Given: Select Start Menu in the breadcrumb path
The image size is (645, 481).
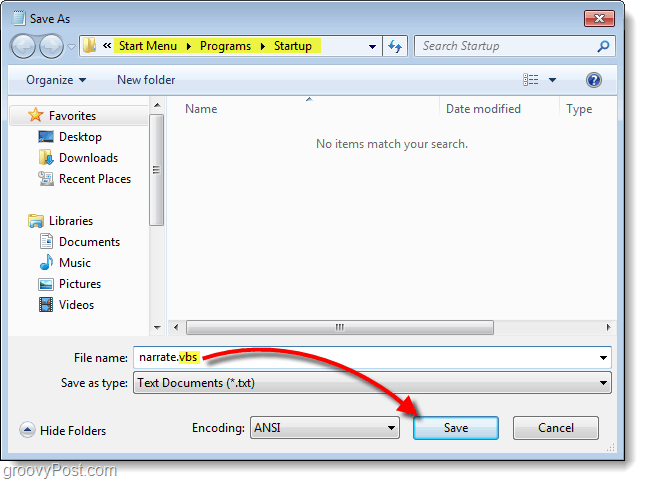Looking at the screenshot, I should tap(148, 46).
